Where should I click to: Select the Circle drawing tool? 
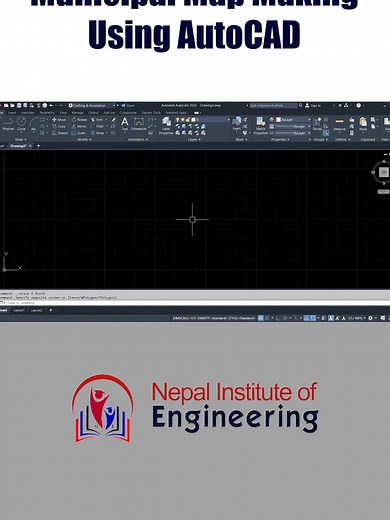pyautogui.click(x=21, y=124)
